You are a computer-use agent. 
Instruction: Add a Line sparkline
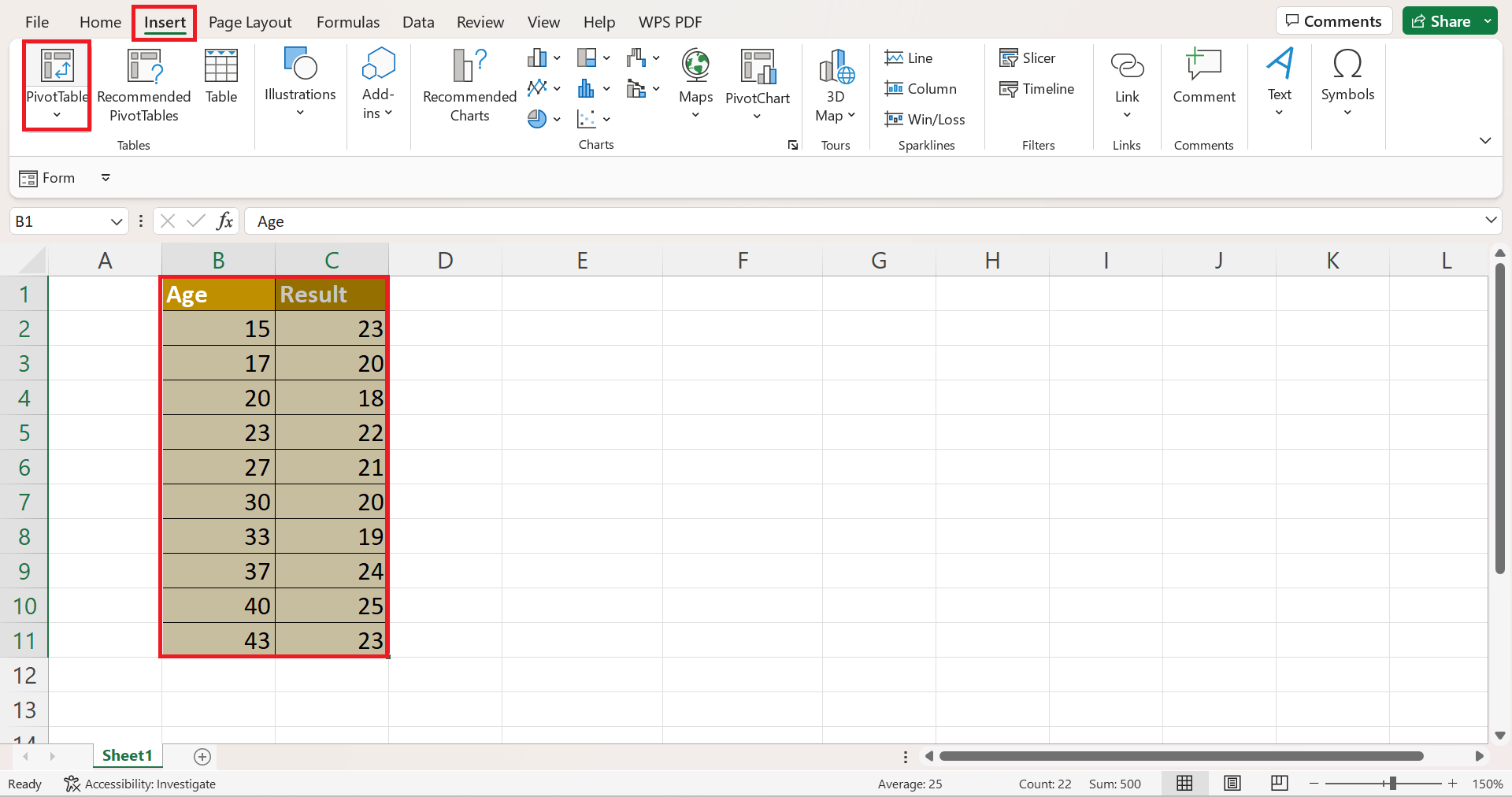coord(909,58)
